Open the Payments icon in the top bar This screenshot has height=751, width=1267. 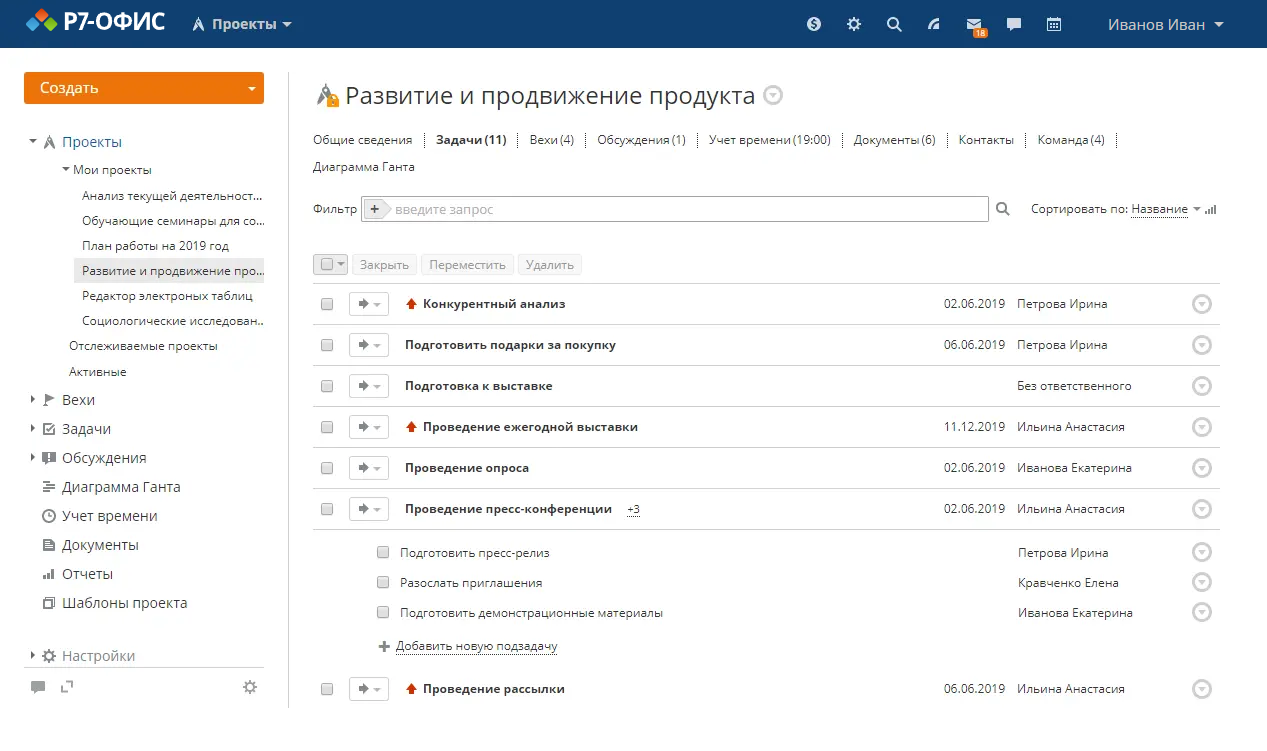pos(813,24)
